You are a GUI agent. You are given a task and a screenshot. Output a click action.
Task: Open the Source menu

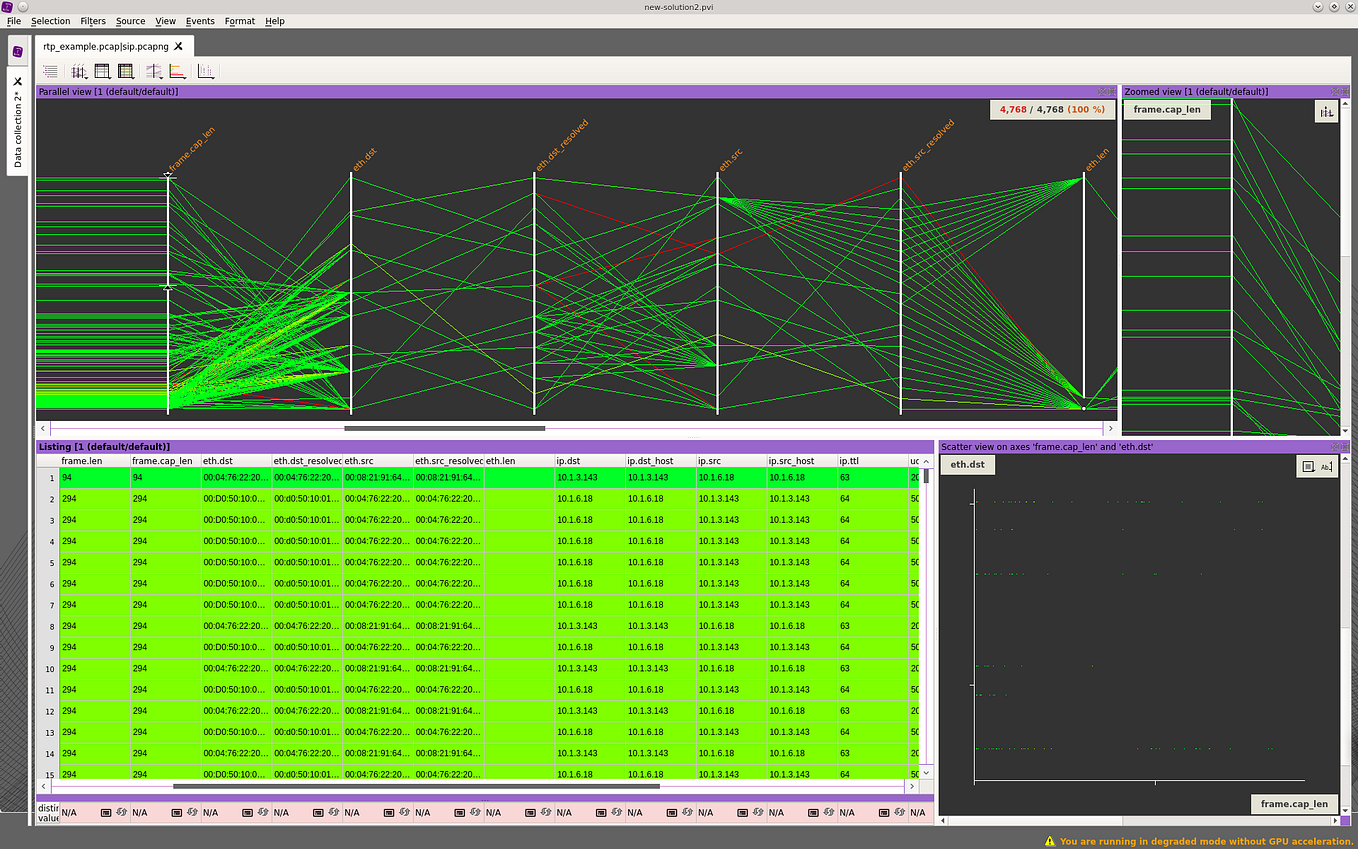[x=130, y=21]
